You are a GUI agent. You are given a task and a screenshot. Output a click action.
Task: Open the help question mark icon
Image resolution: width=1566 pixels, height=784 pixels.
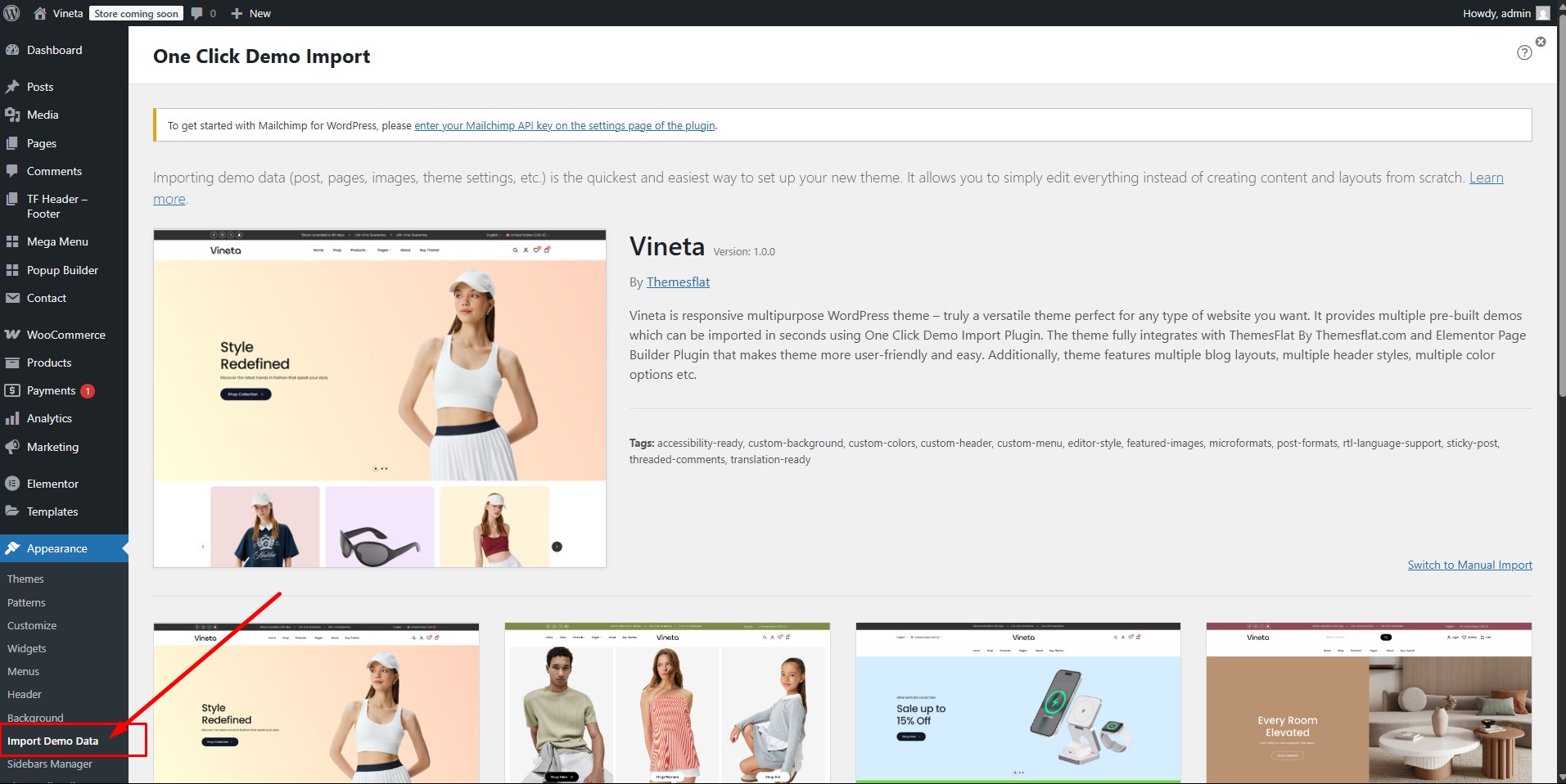pyautogui.click(x=1524, y=52)
